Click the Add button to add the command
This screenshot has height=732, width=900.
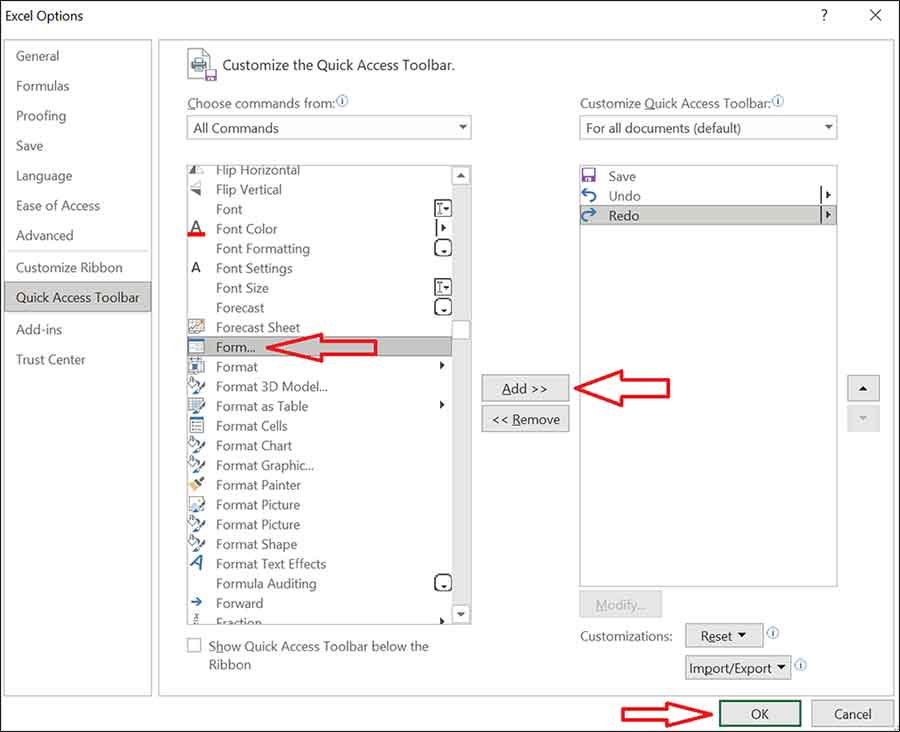[x=525, y=388]
